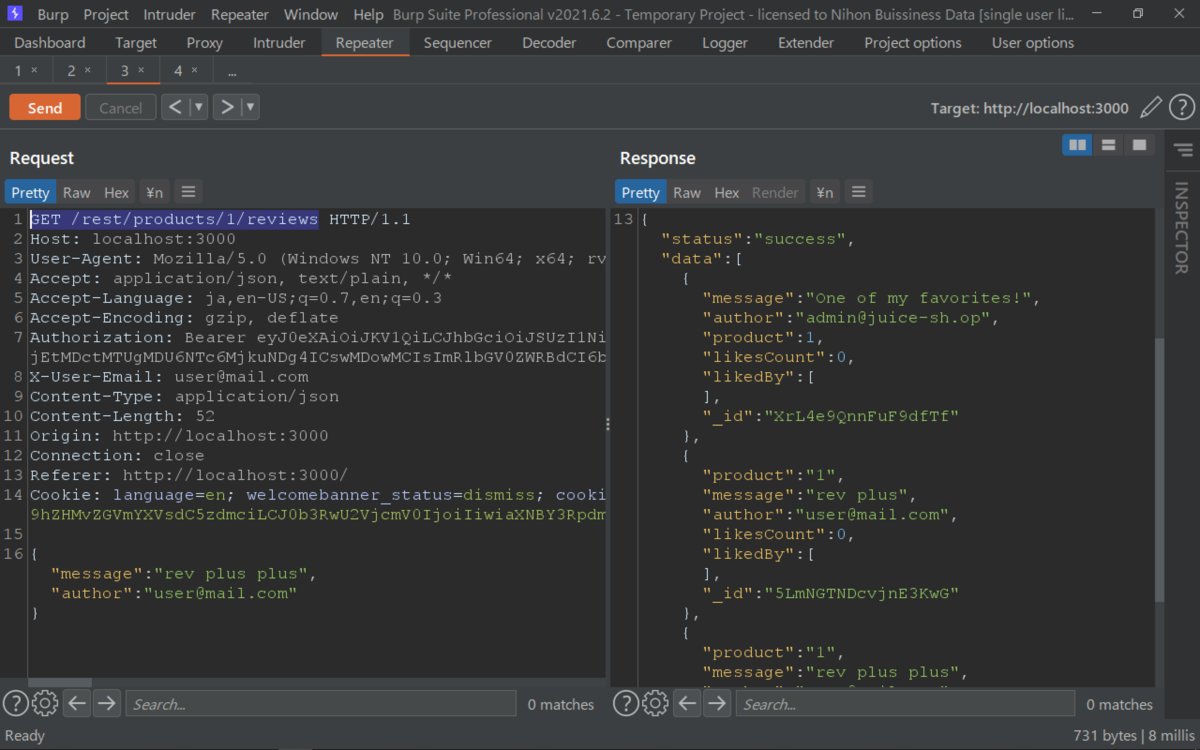The image size is (1200, 750).
Task: Open Response search help icon
Action: (626, 703)
